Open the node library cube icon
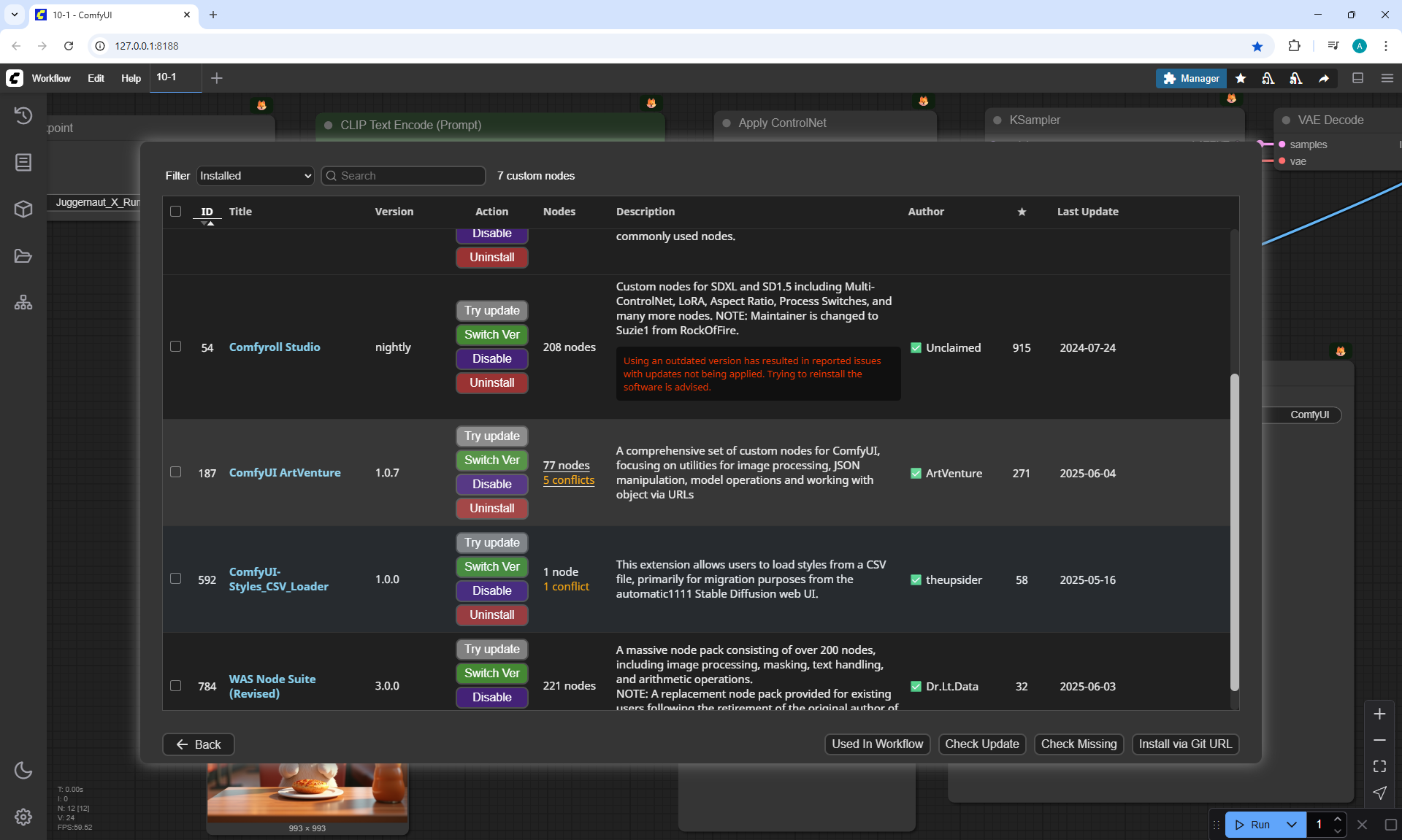This screenshot has height=840, width=1402. [23, 209]
